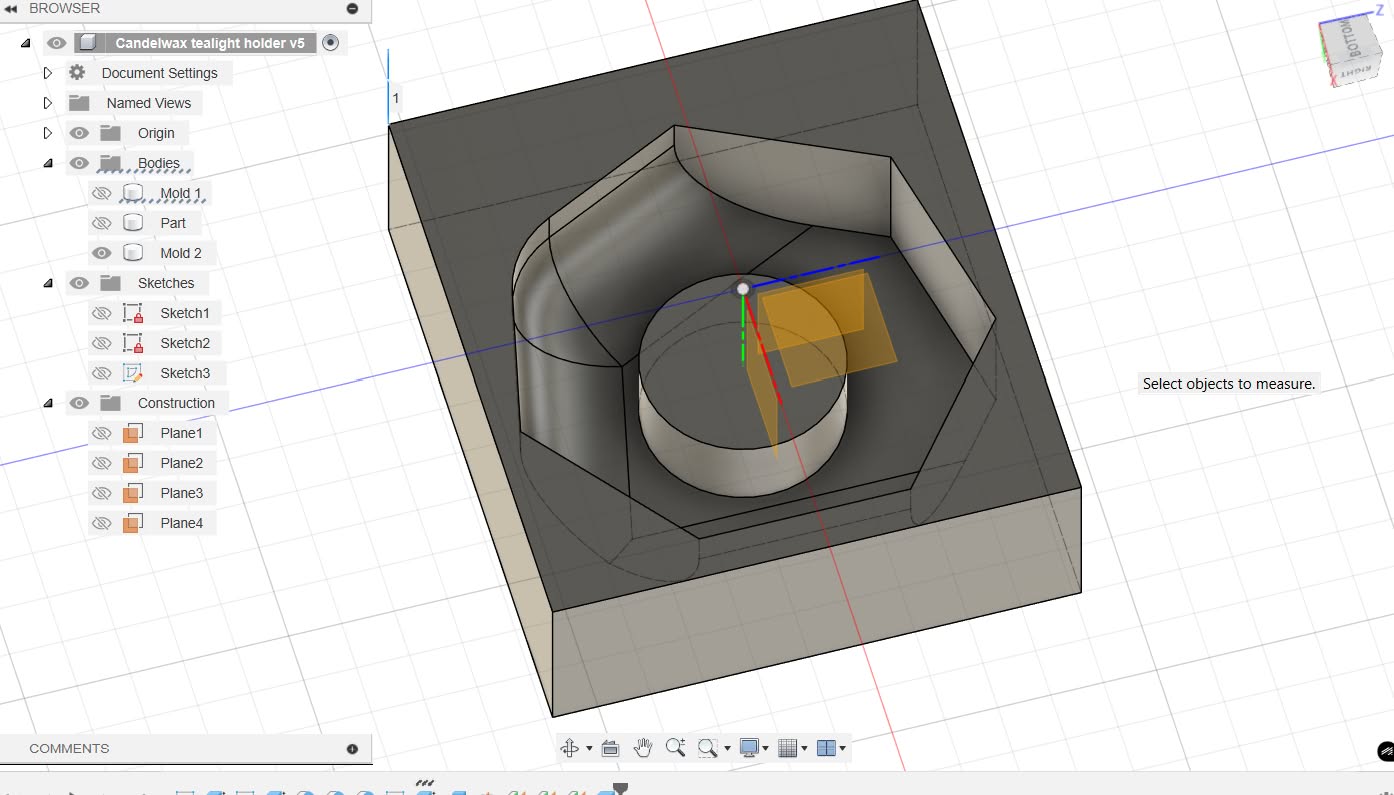
Task: Click the Construction folder icon
Action: point(110,403)
